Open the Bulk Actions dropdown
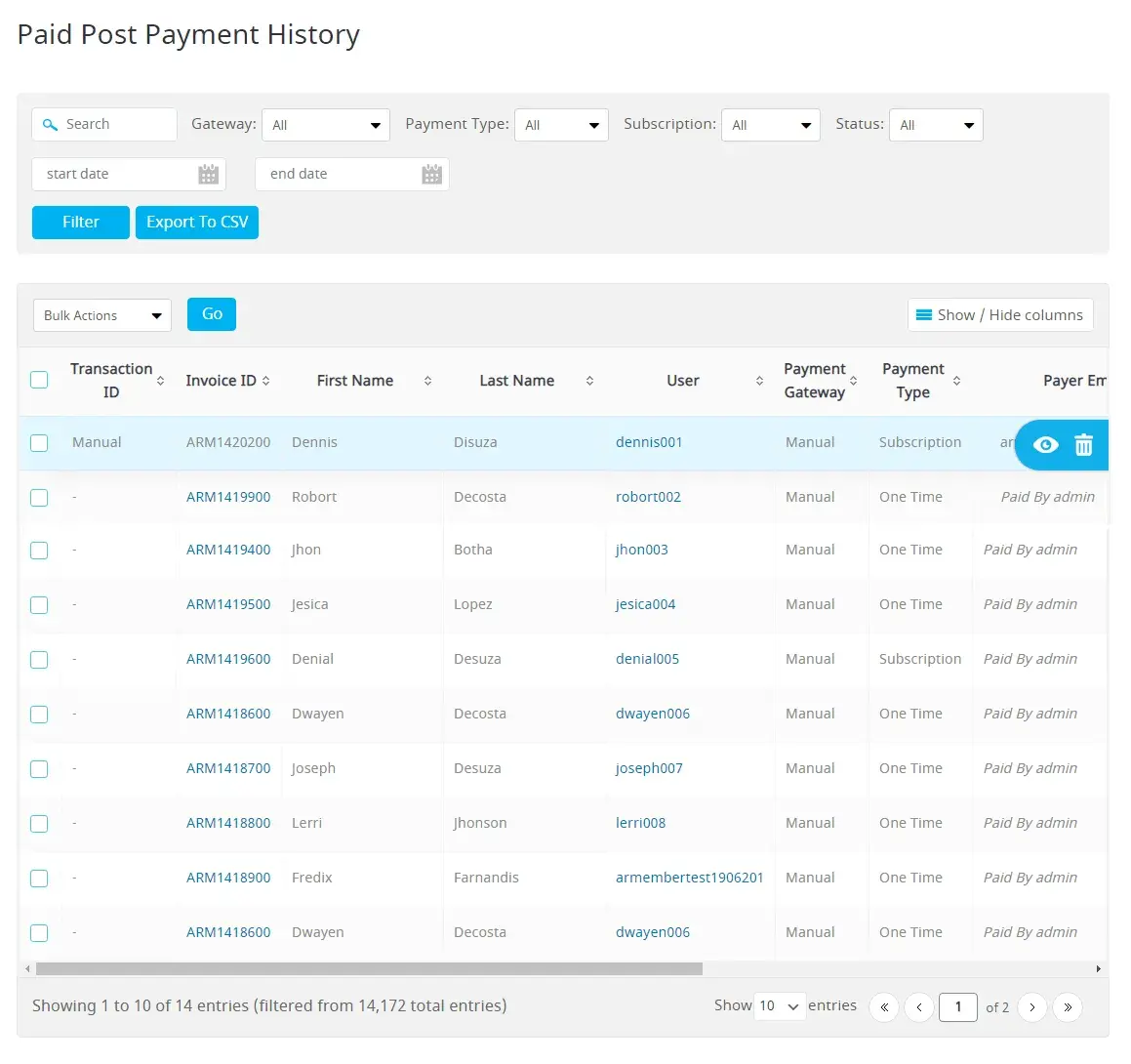Viewport: 1131px width, 1064px height. 101,315
